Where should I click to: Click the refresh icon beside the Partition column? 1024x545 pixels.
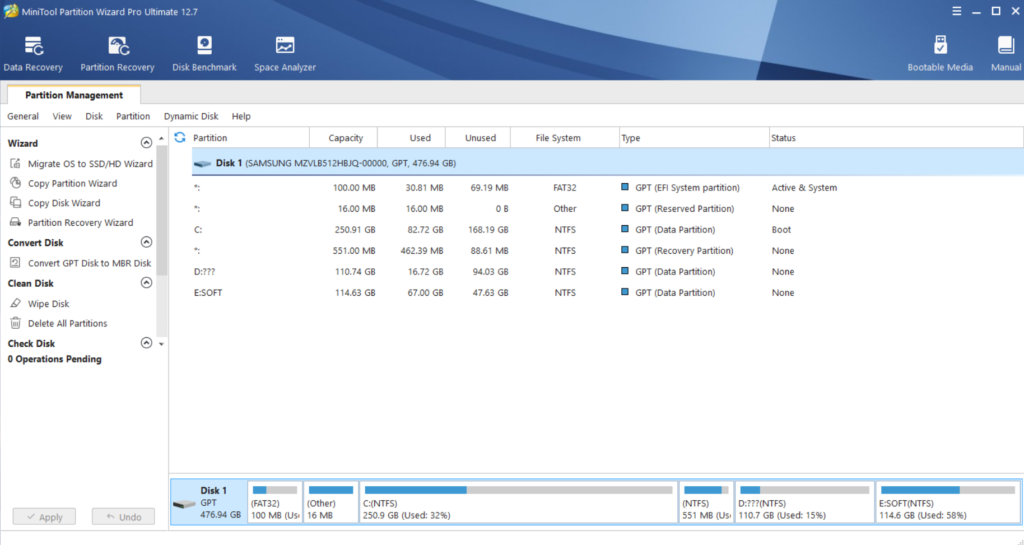tap(180, 138)
